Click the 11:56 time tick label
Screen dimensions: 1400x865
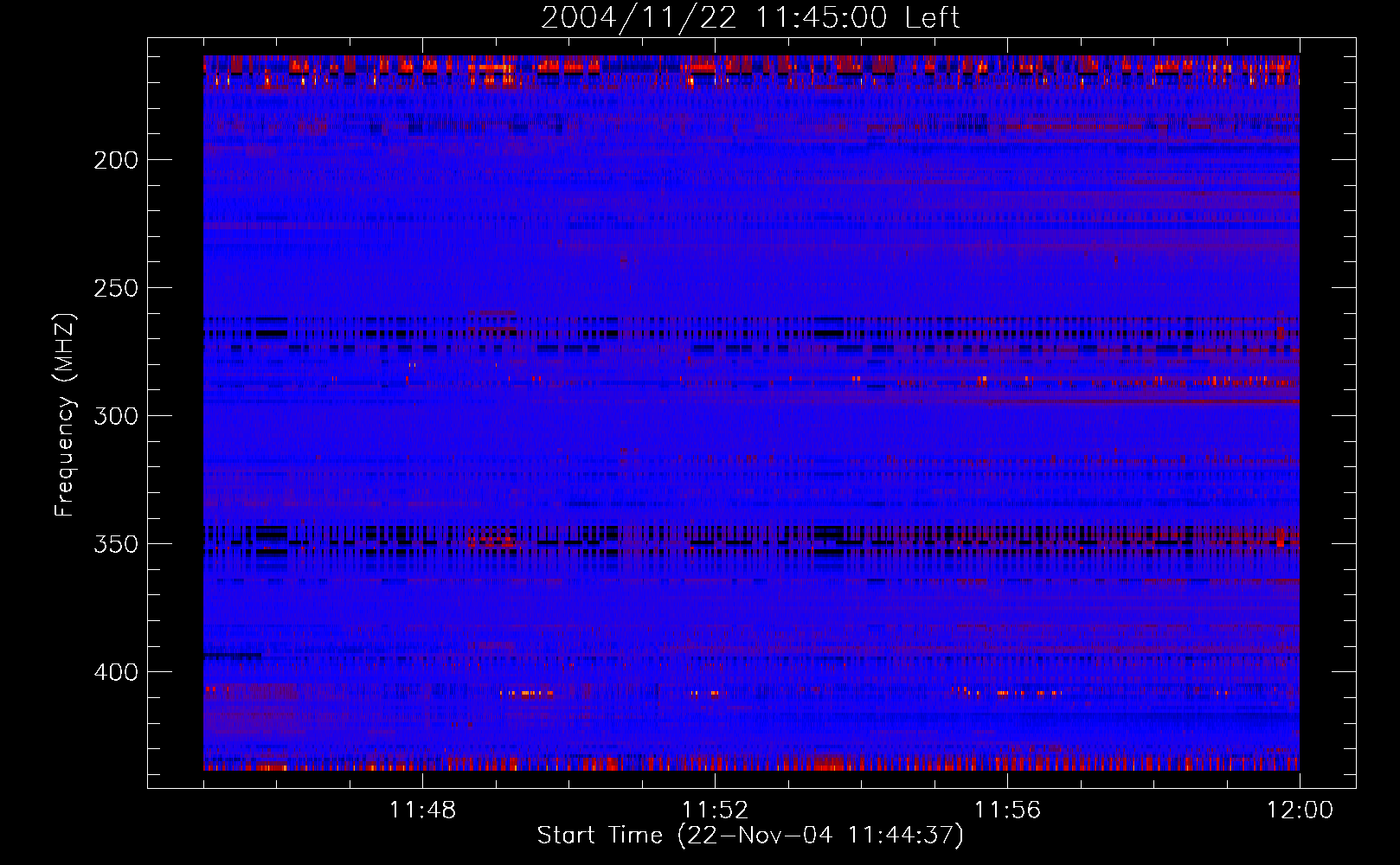pyautogui.click(x=1007, y=811)
